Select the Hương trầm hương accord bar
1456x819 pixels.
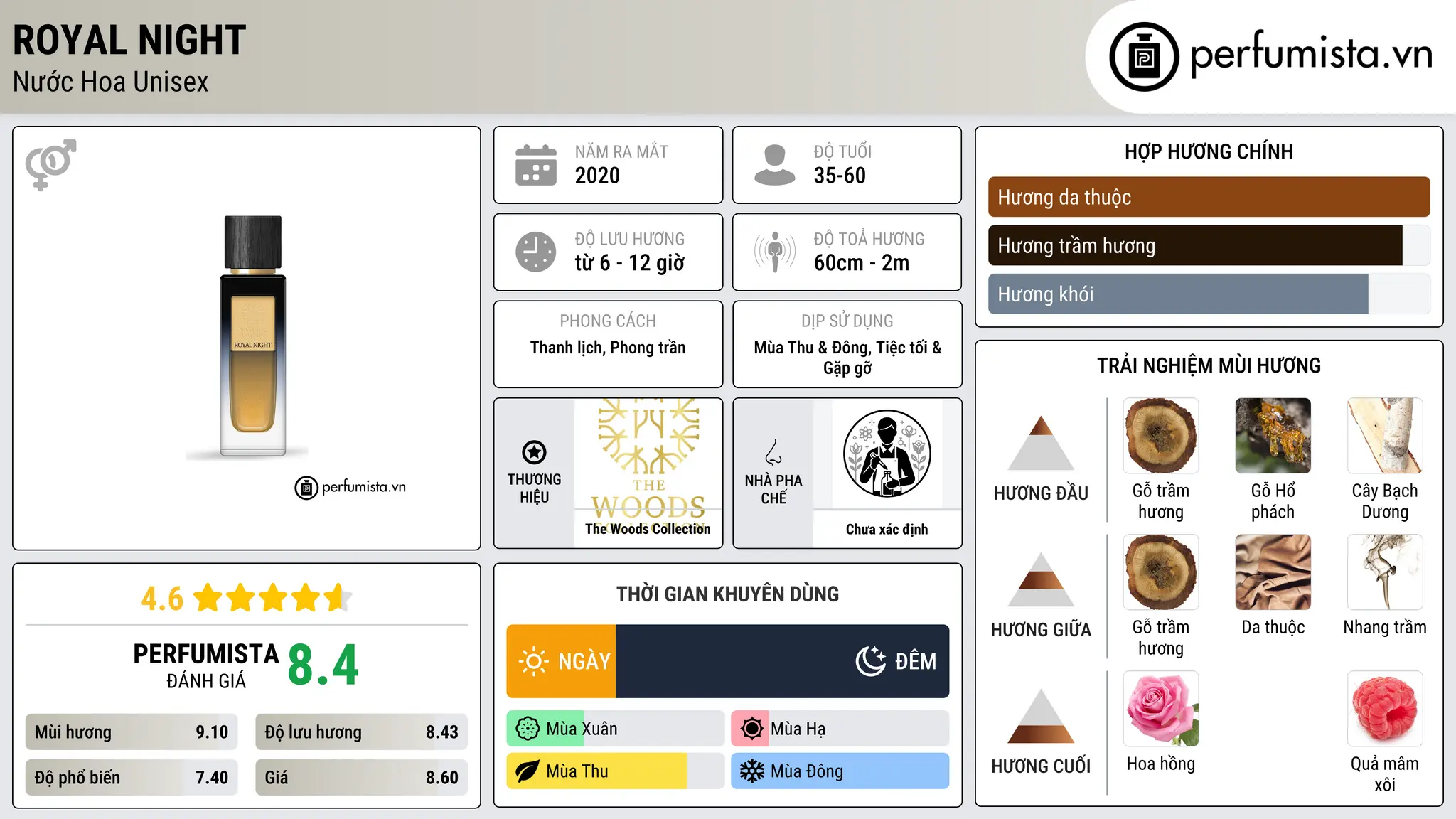(x=1209, y=245)
